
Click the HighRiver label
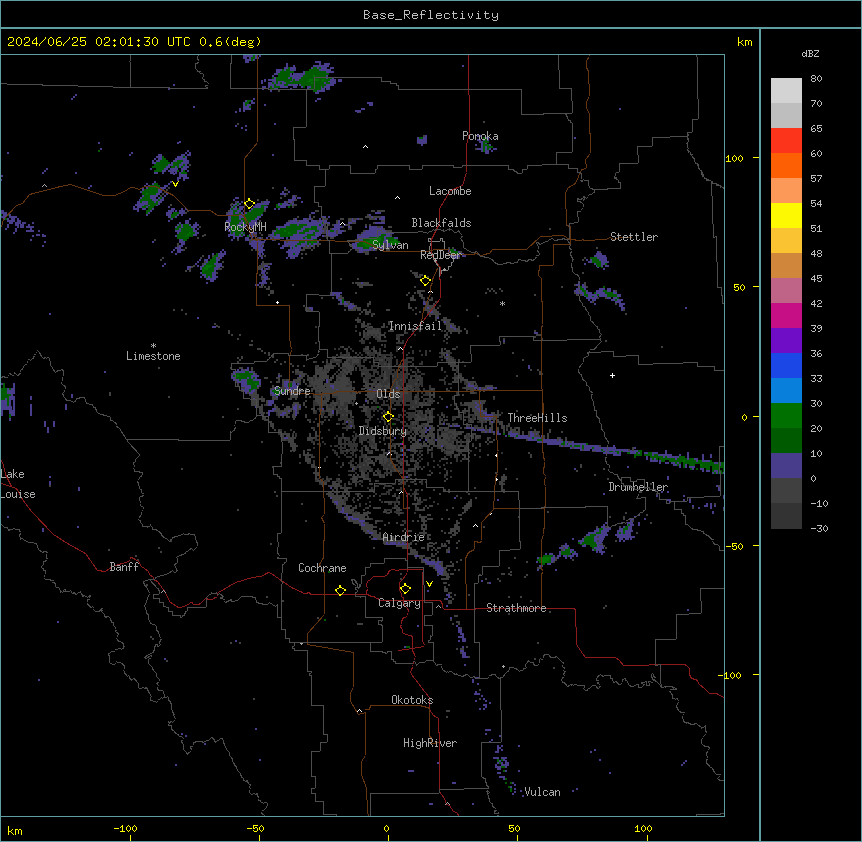click(x=430, y=743)
